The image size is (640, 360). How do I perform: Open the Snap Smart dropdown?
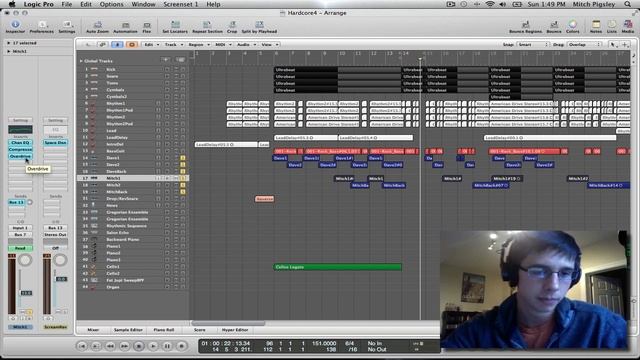pyautogui.click(x=533, y=44)
